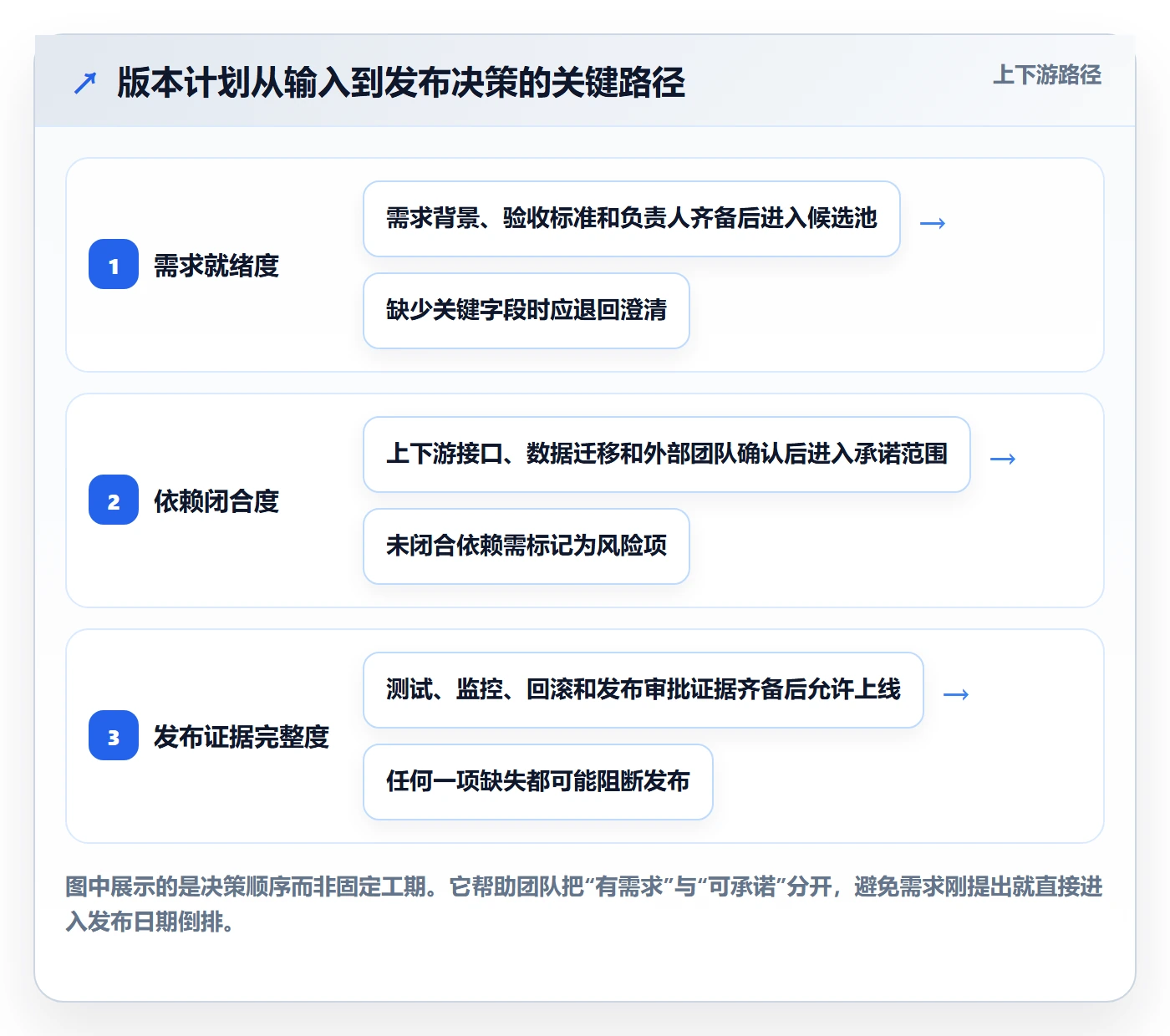This screenshot has width=1170, height=1036.
Task: Click the arrow after the 候选池 card
Action: (x=933, y=223)
